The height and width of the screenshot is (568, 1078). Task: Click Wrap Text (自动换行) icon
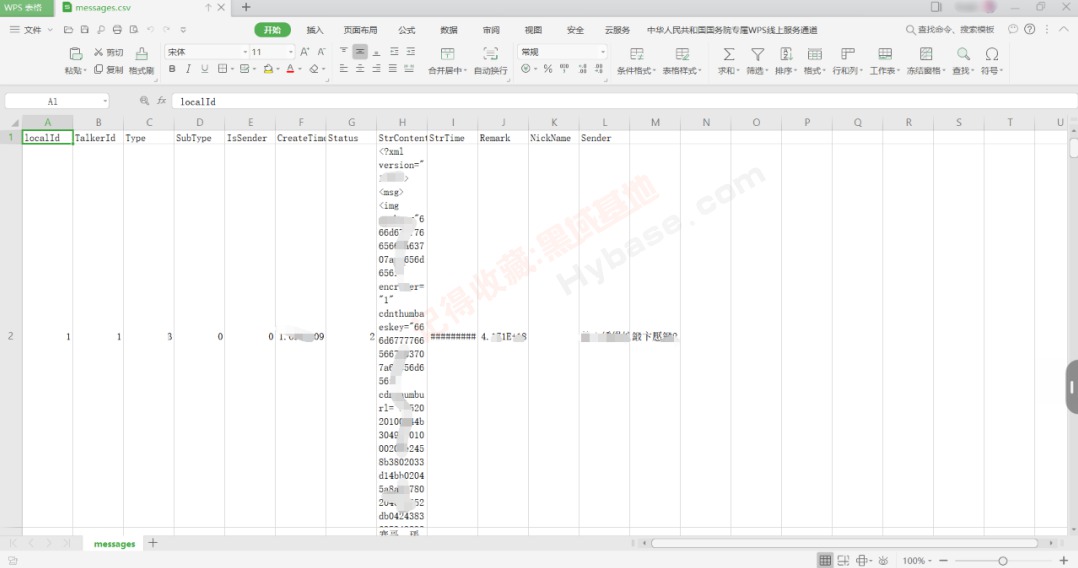pyautogui.click(x=490, y=54)
